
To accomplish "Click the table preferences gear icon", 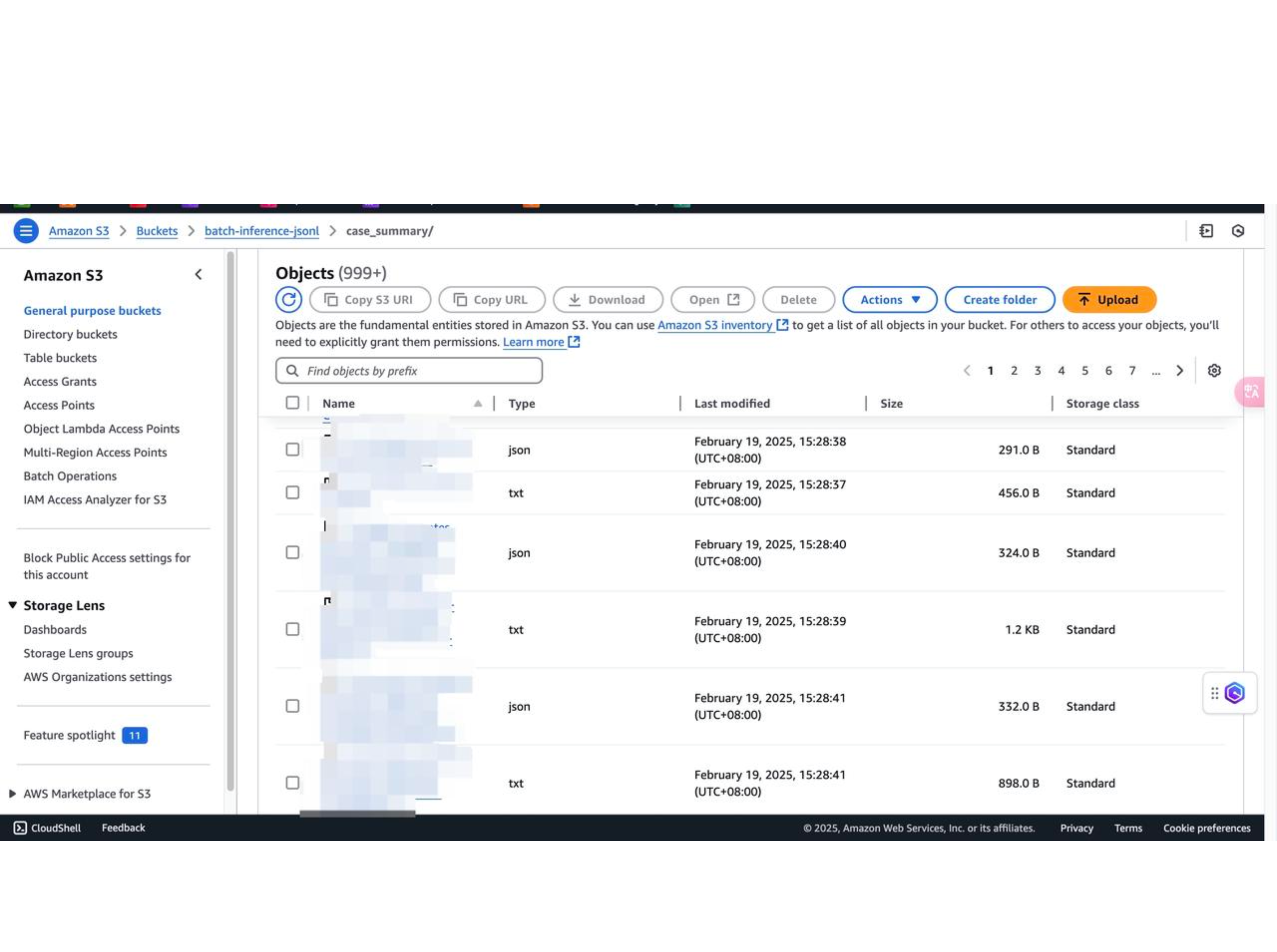I will click(x=1214, y=371).
